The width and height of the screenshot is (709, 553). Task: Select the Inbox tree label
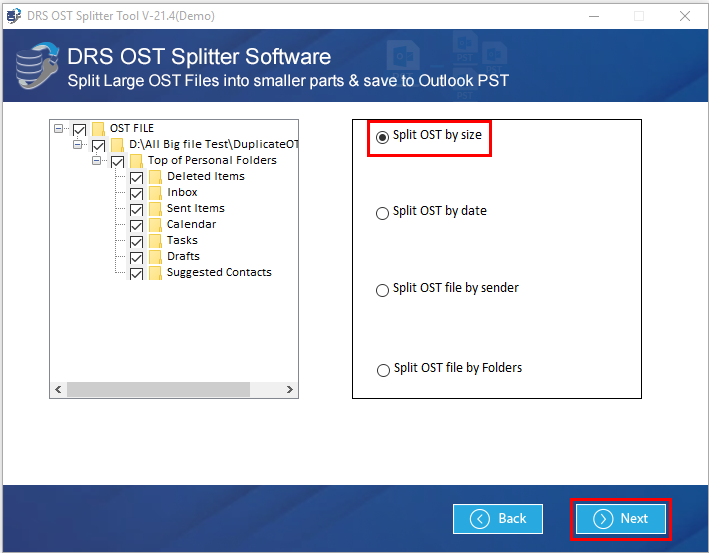(182, 192)
